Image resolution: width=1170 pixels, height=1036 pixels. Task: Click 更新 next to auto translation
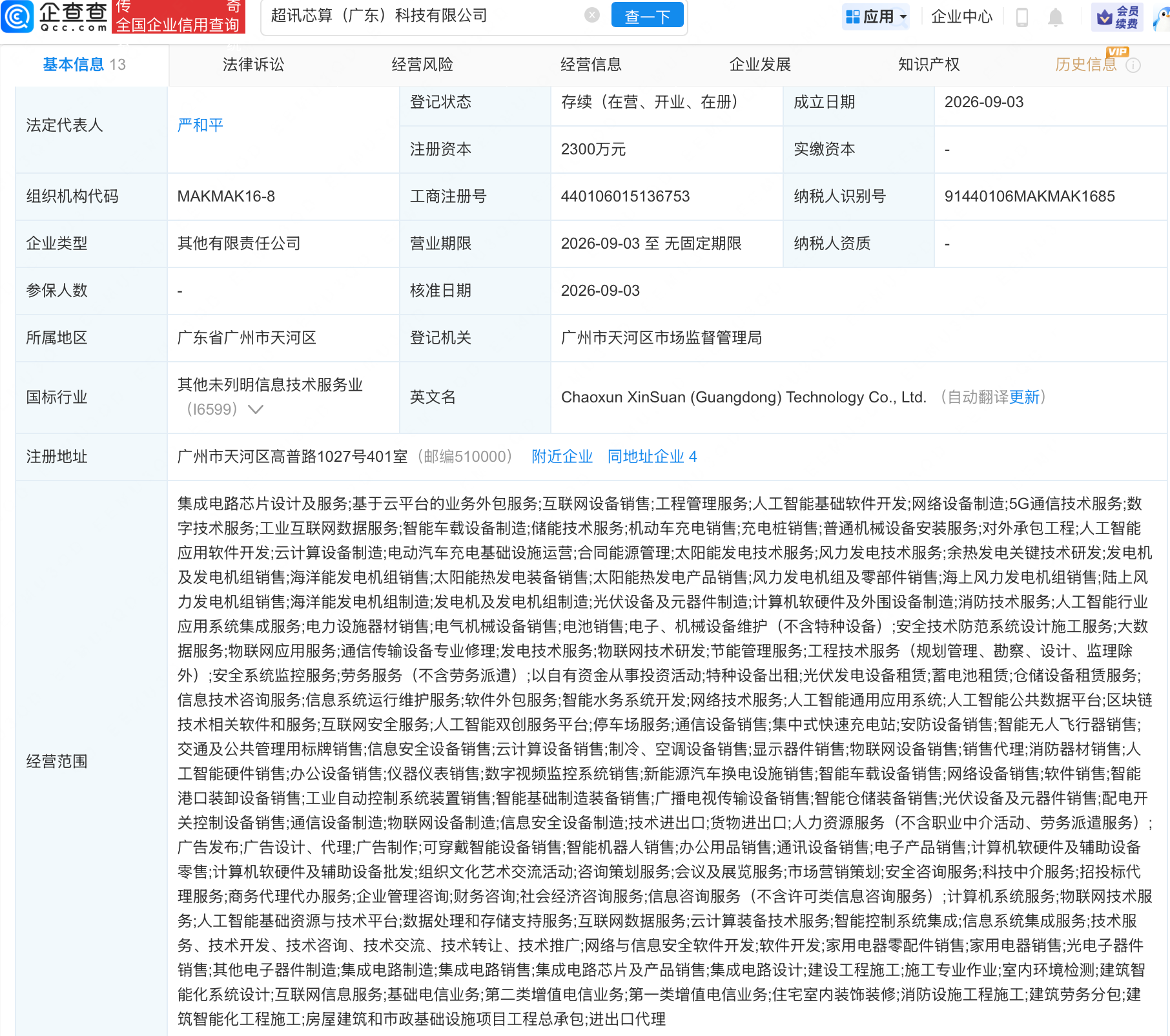1024,397
